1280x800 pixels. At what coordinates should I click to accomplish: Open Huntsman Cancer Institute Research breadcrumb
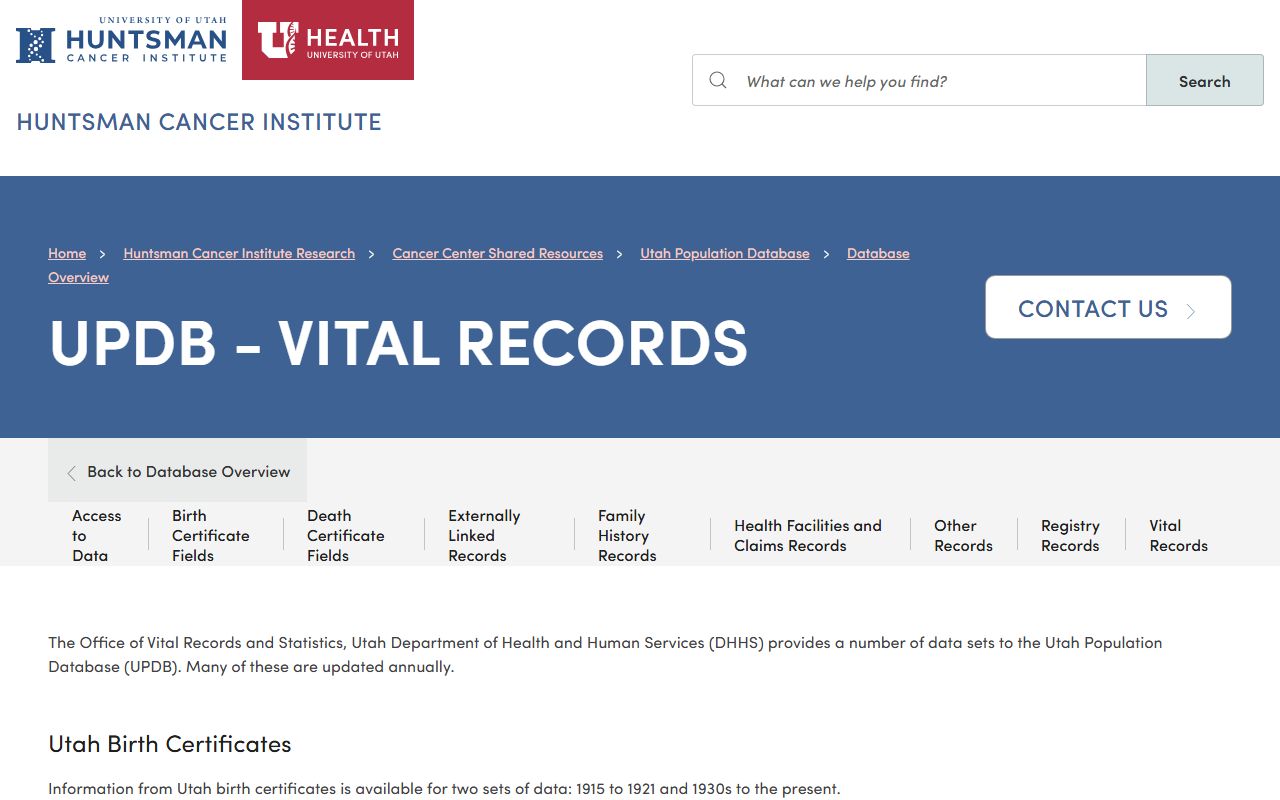point(239,253)
